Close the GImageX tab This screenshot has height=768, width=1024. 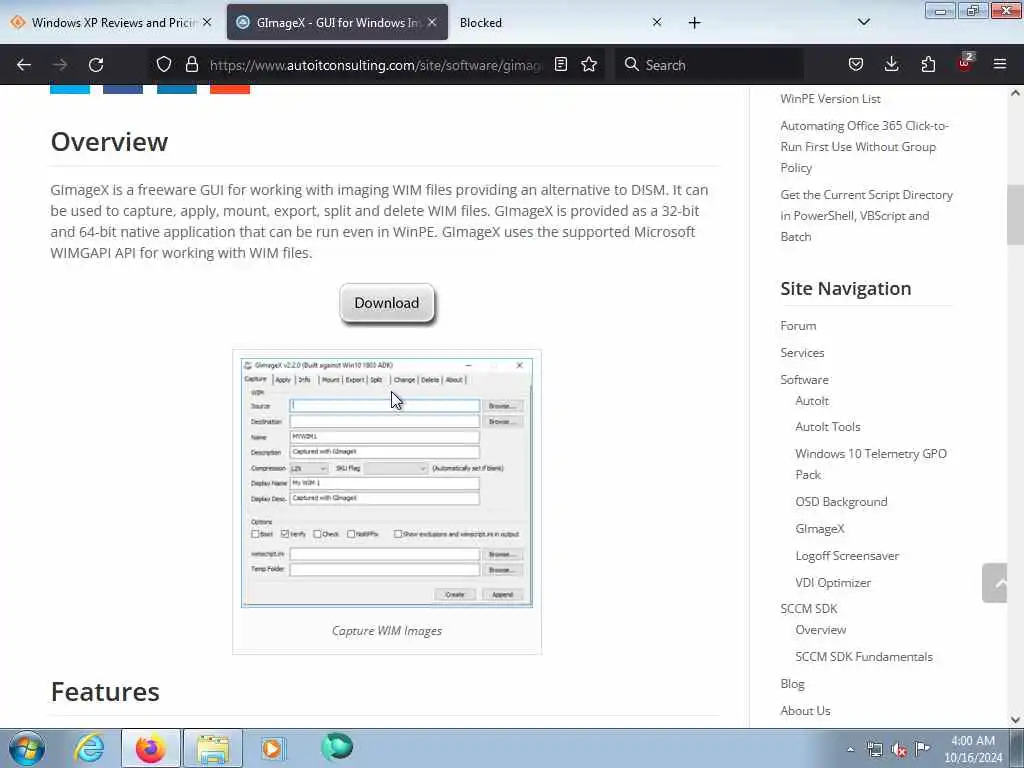[432, 22]
